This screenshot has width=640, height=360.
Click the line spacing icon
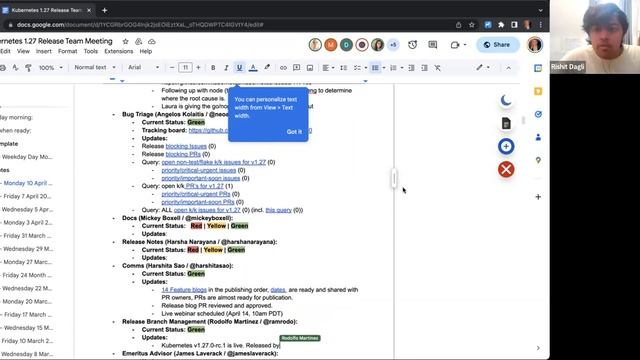point(344,68)
